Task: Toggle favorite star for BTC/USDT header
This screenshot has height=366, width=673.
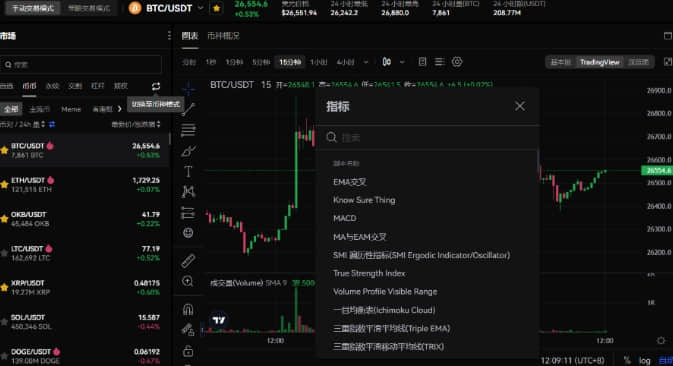Action: pyautogui.click(x=216, y=8)
